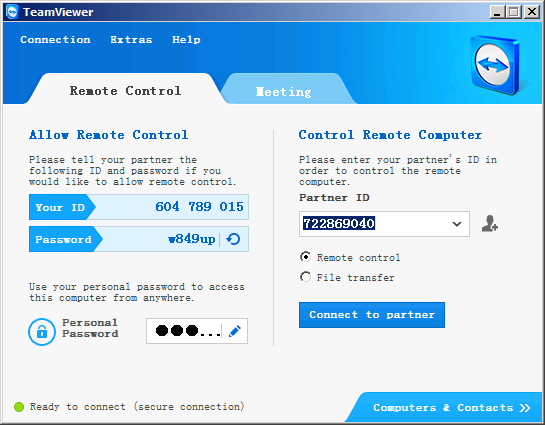Click the double chevron on Computers & Contacts
This screenshot has height=425, width=545.
[x=525, y=408]
